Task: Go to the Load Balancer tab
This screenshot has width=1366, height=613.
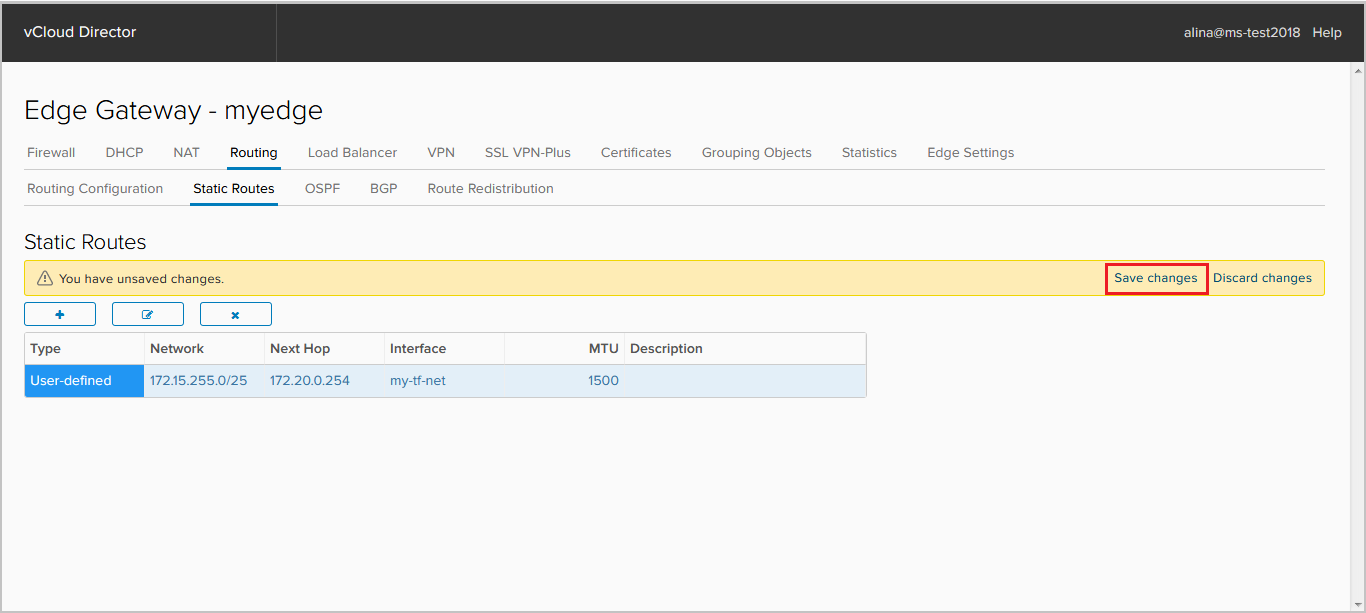Action: (352, 153)
